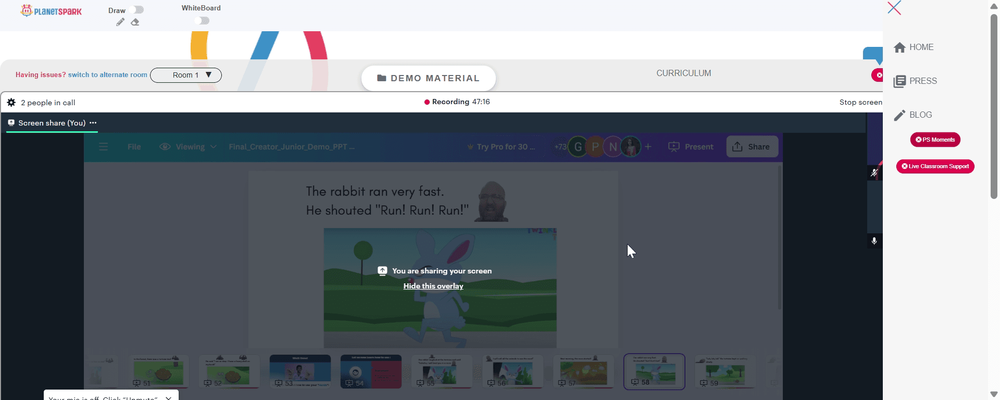Screen dimensions: 1000x400
Task: Select slide thumbnail 55
Action: click(x=441, y=371)
